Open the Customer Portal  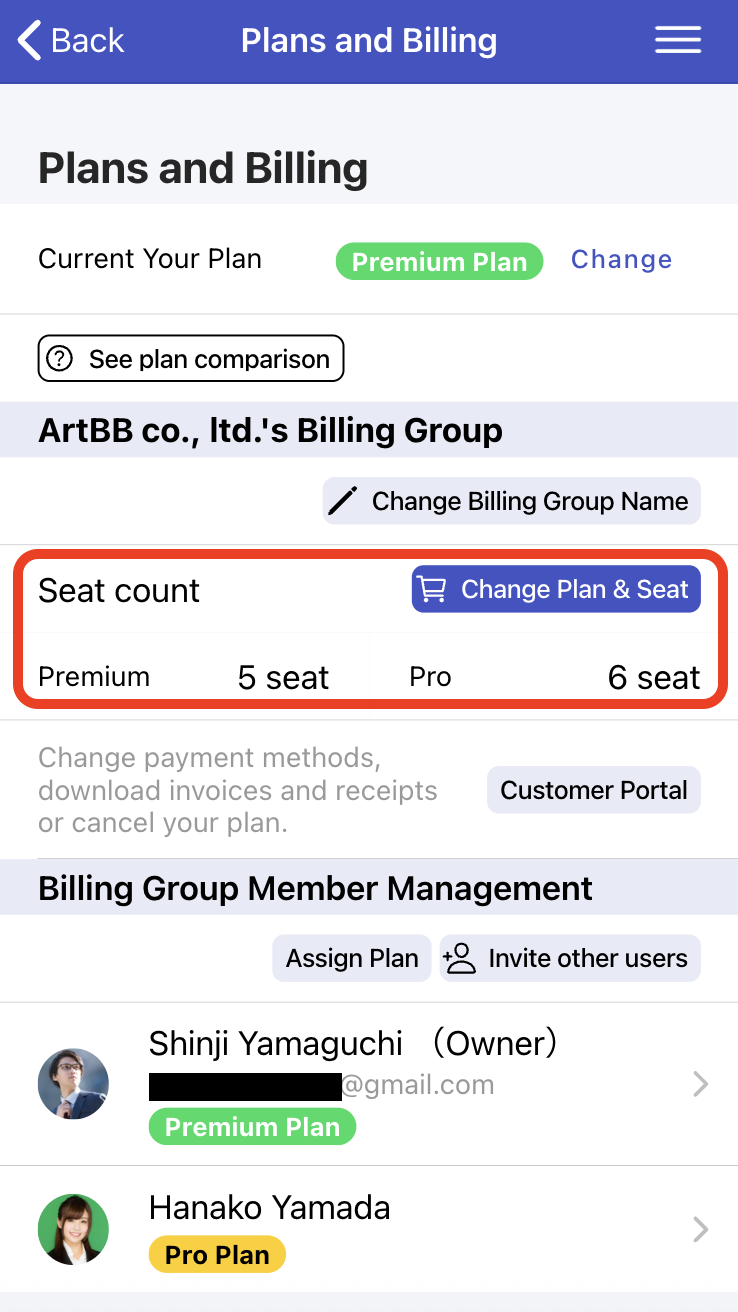click(x=594, y=790)
